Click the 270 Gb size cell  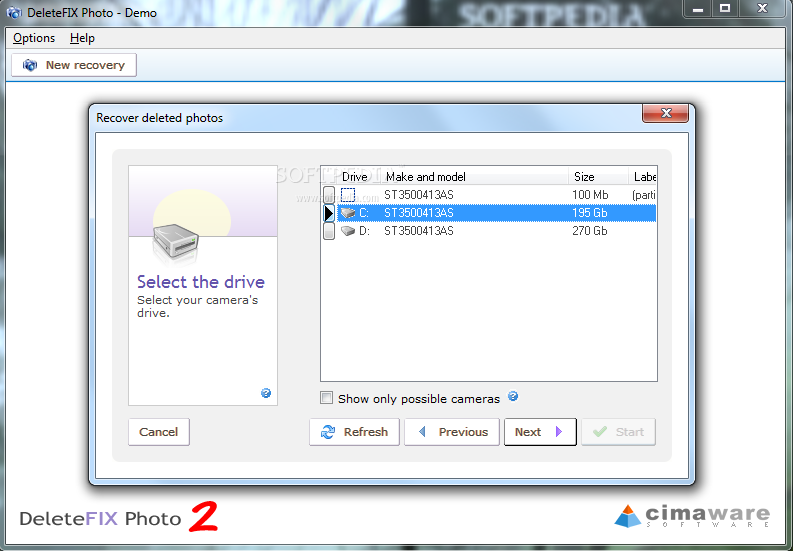click(x=590, y=231)
